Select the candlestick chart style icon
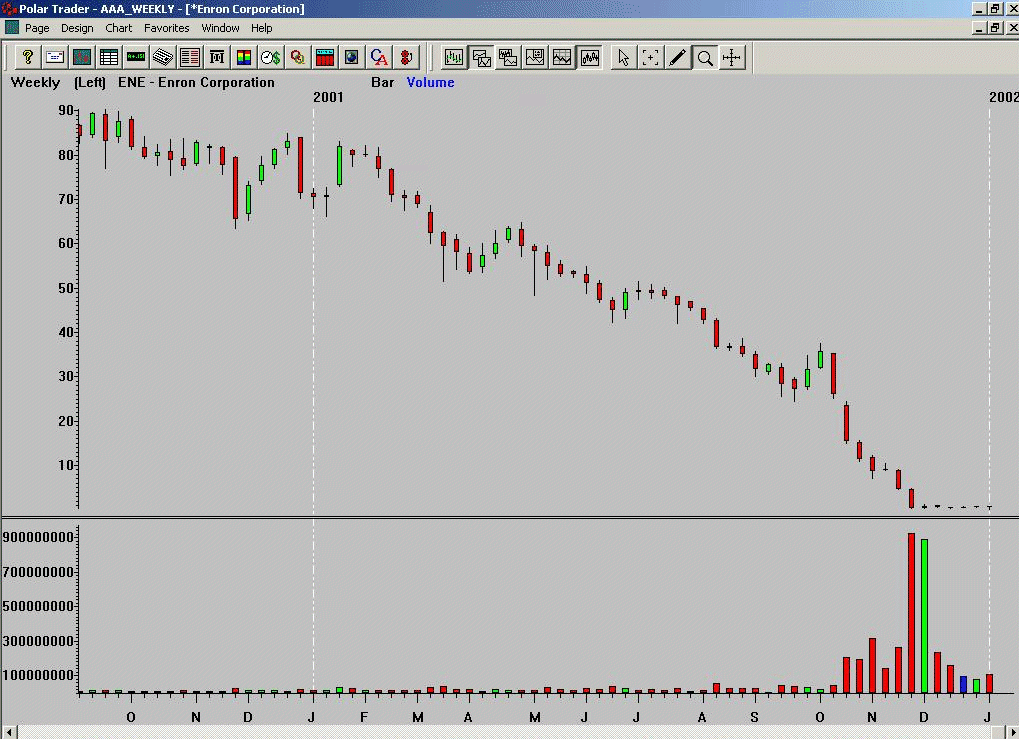1019x739 pixels. coord(589,57)
